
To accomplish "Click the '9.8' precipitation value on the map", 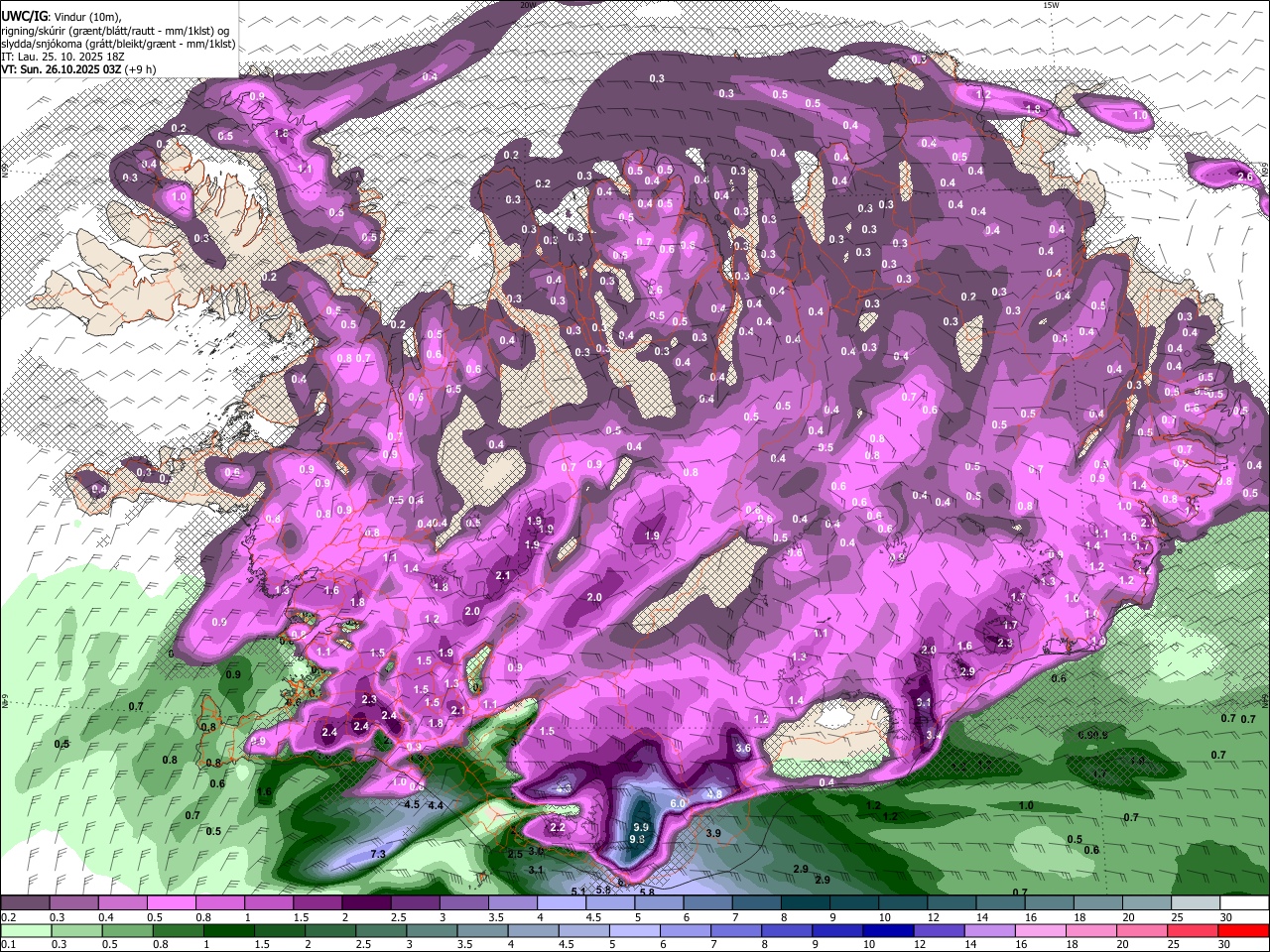I will pyautogui.click(x=637, y=839).
